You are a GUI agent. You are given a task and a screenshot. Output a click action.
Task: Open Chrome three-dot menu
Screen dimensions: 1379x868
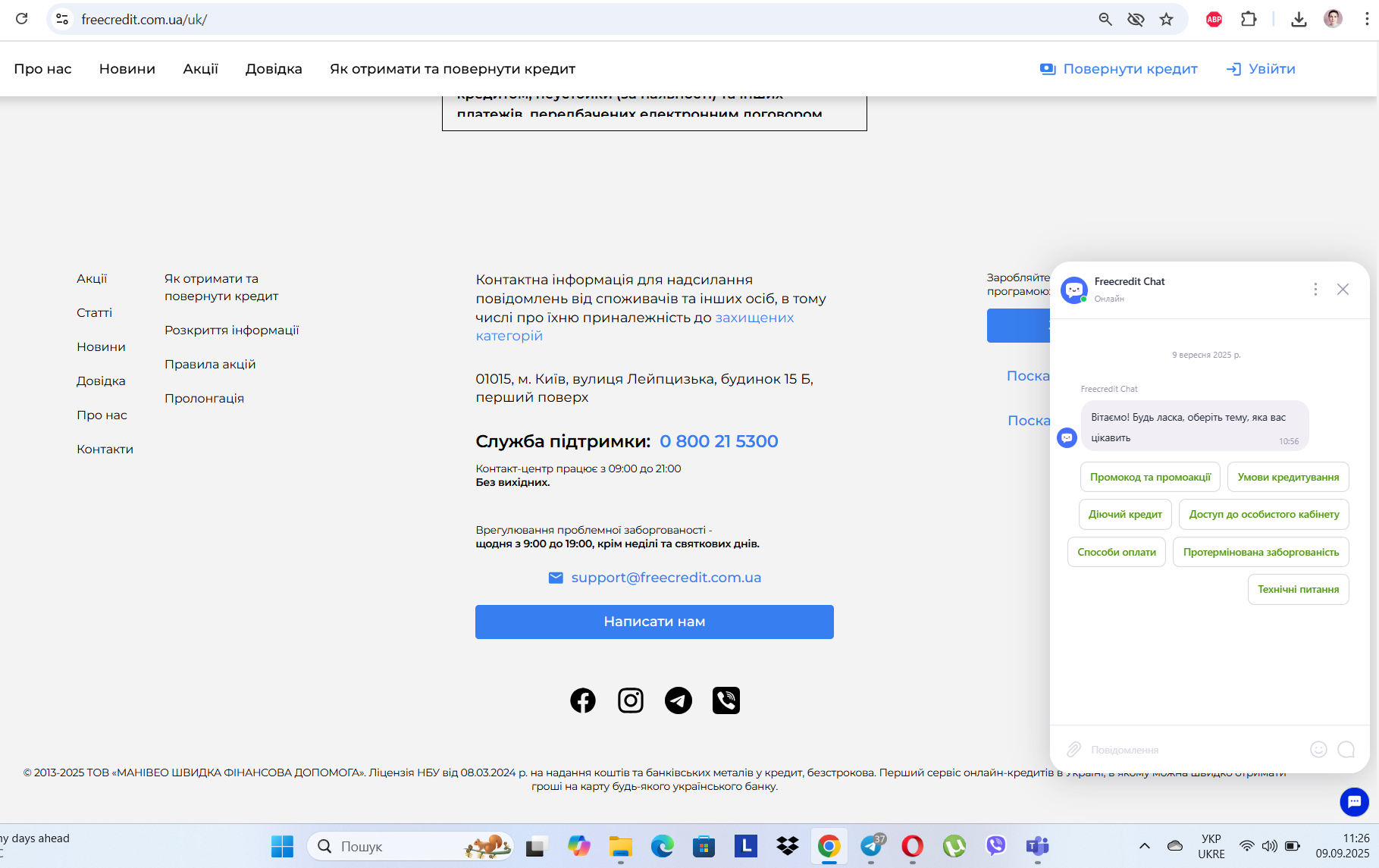(1366, 19)
